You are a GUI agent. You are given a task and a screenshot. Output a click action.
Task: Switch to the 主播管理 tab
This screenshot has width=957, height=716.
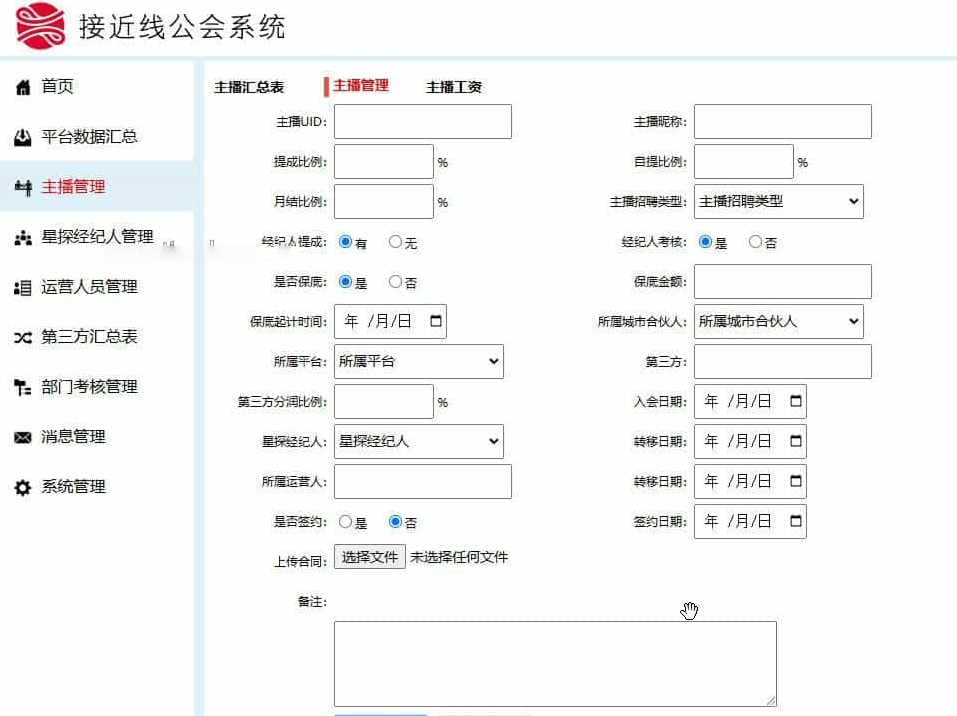(361, 85)
